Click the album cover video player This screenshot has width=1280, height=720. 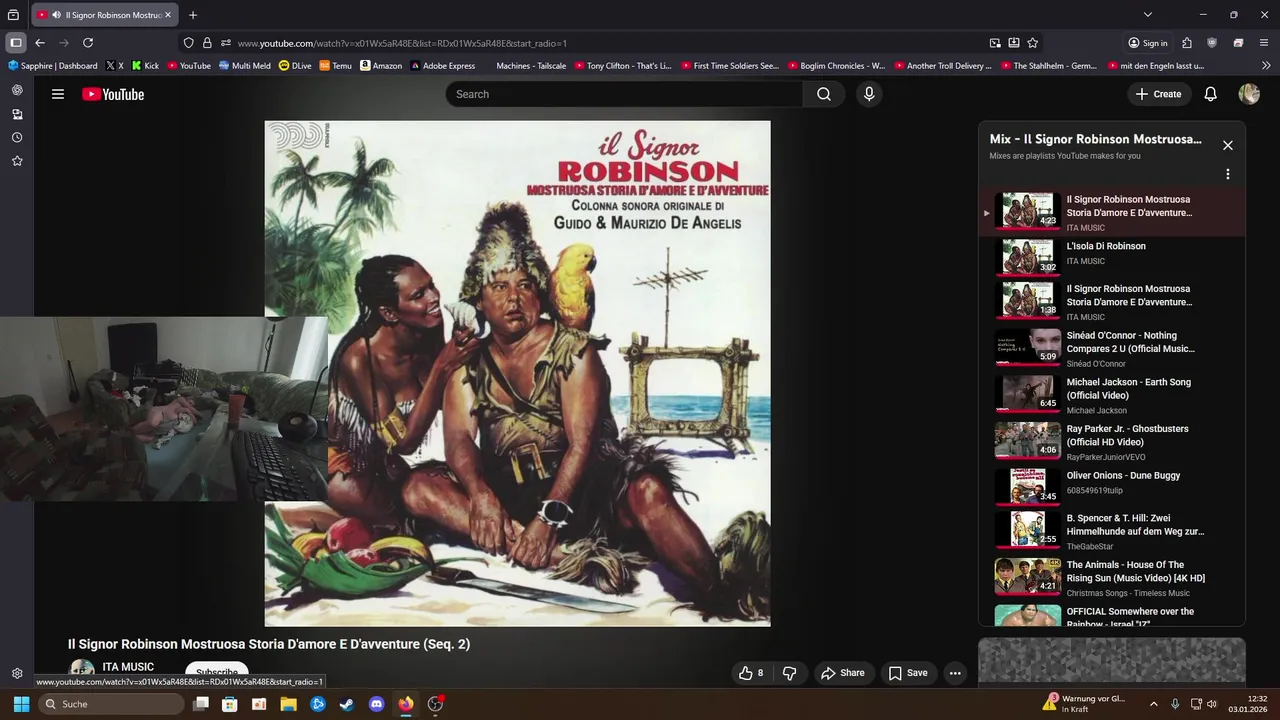[517, 373]
